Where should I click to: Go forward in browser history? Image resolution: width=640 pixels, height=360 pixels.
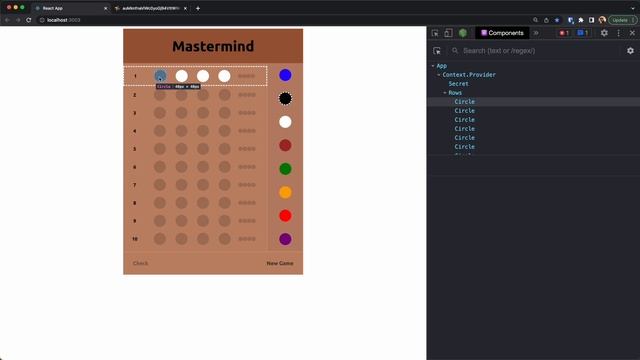pos(18,20)
